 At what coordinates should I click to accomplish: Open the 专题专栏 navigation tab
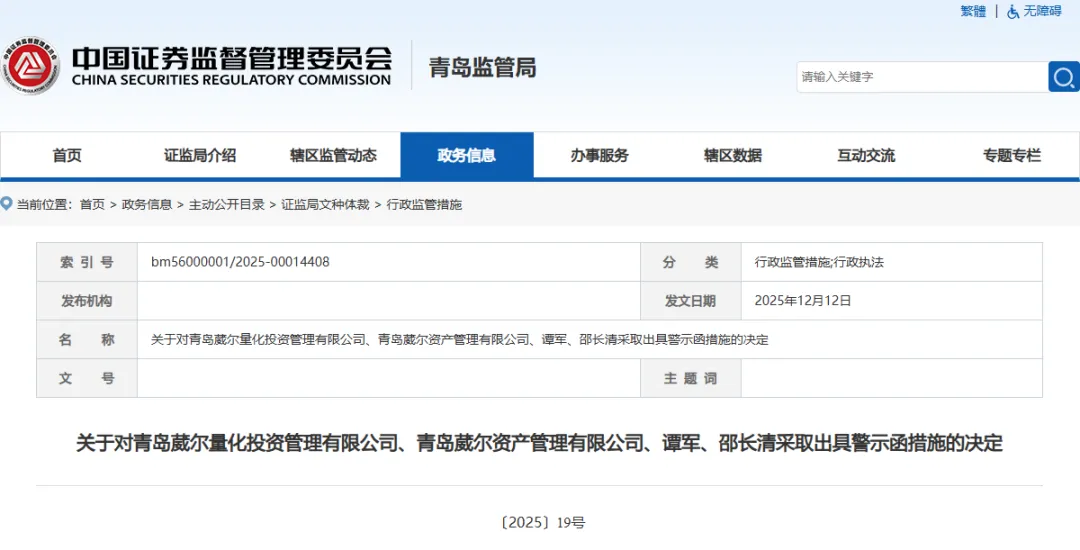coord(1011,155)
